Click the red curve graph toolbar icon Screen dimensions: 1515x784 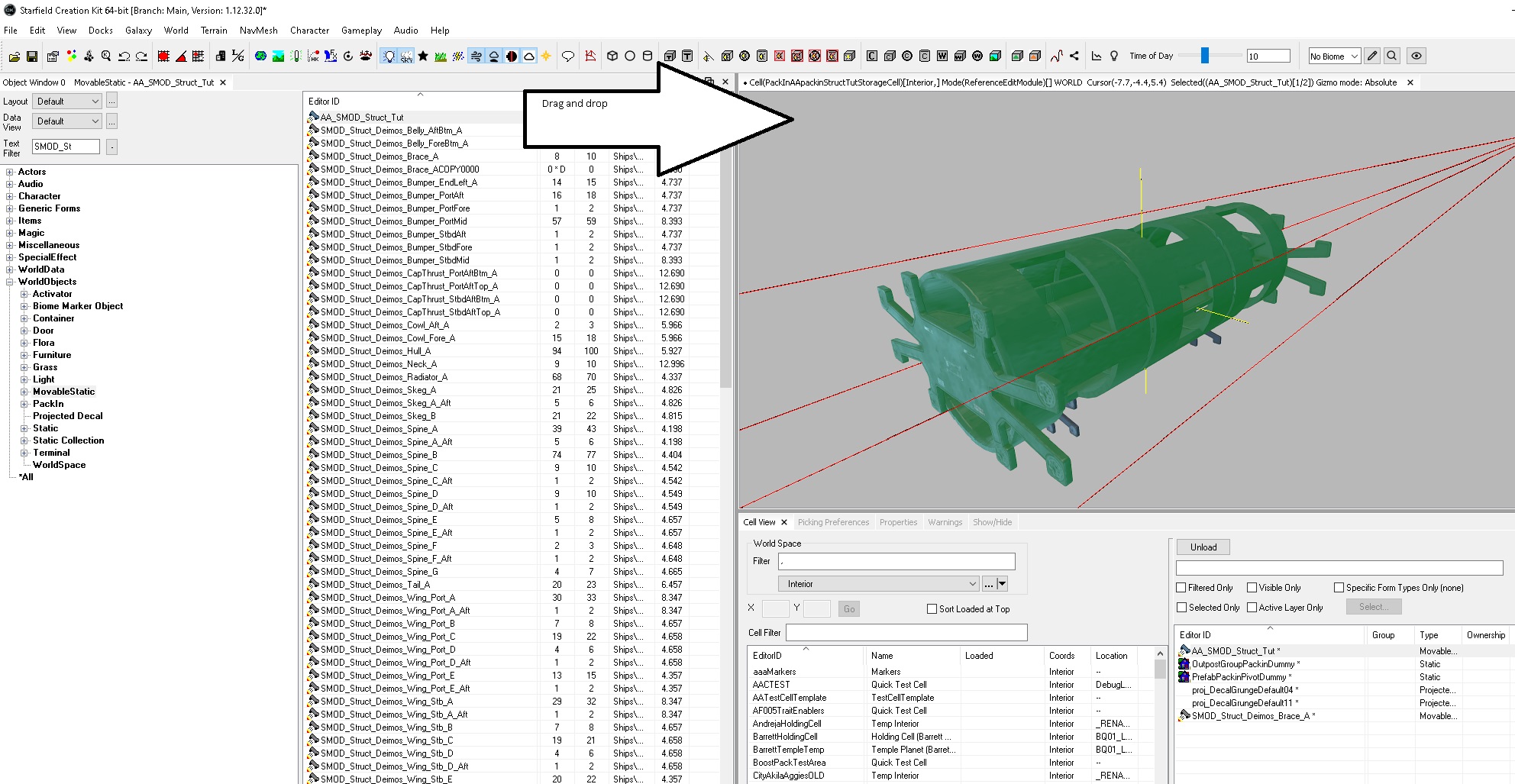point(1057,56)
